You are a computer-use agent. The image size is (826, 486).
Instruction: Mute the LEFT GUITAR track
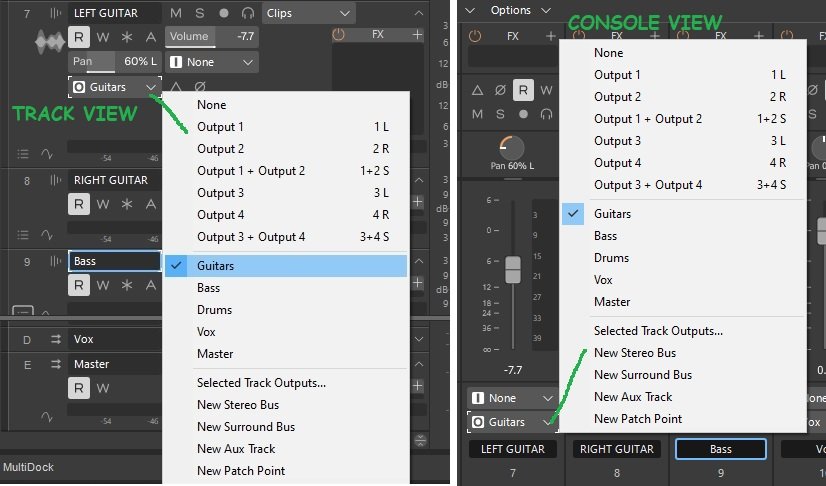176,14
